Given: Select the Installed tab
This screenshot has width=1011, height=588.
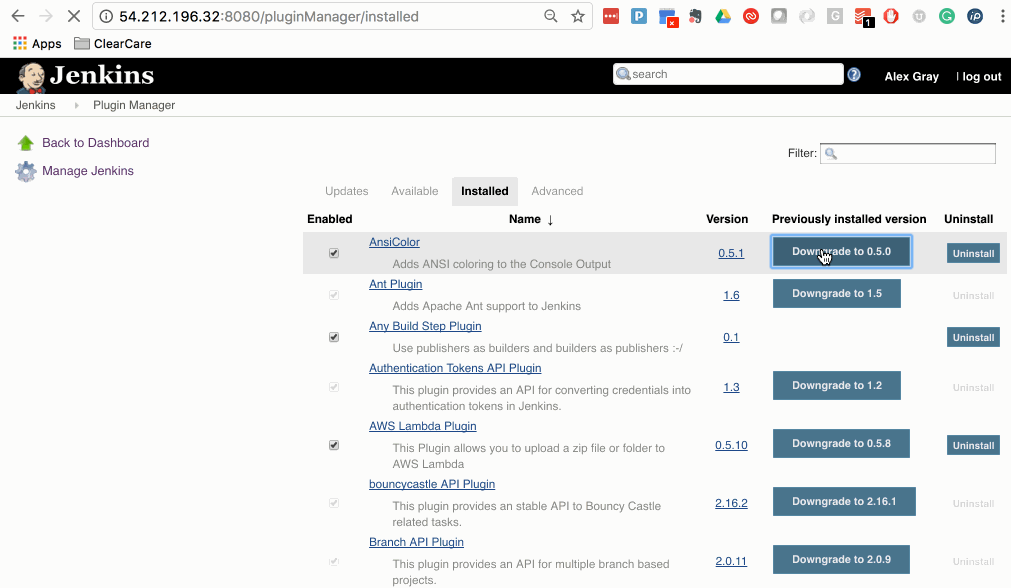Looking at the screenshot, I should point(485,191).
